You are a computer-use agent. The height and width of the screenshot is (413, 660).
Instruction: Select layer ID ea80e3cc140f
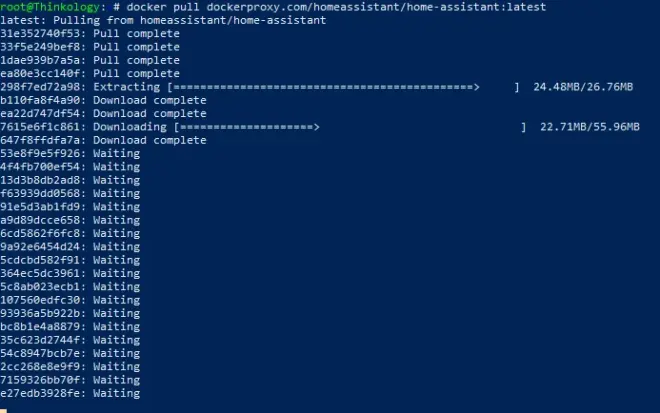pyautogui.click(x=40, y=74)
